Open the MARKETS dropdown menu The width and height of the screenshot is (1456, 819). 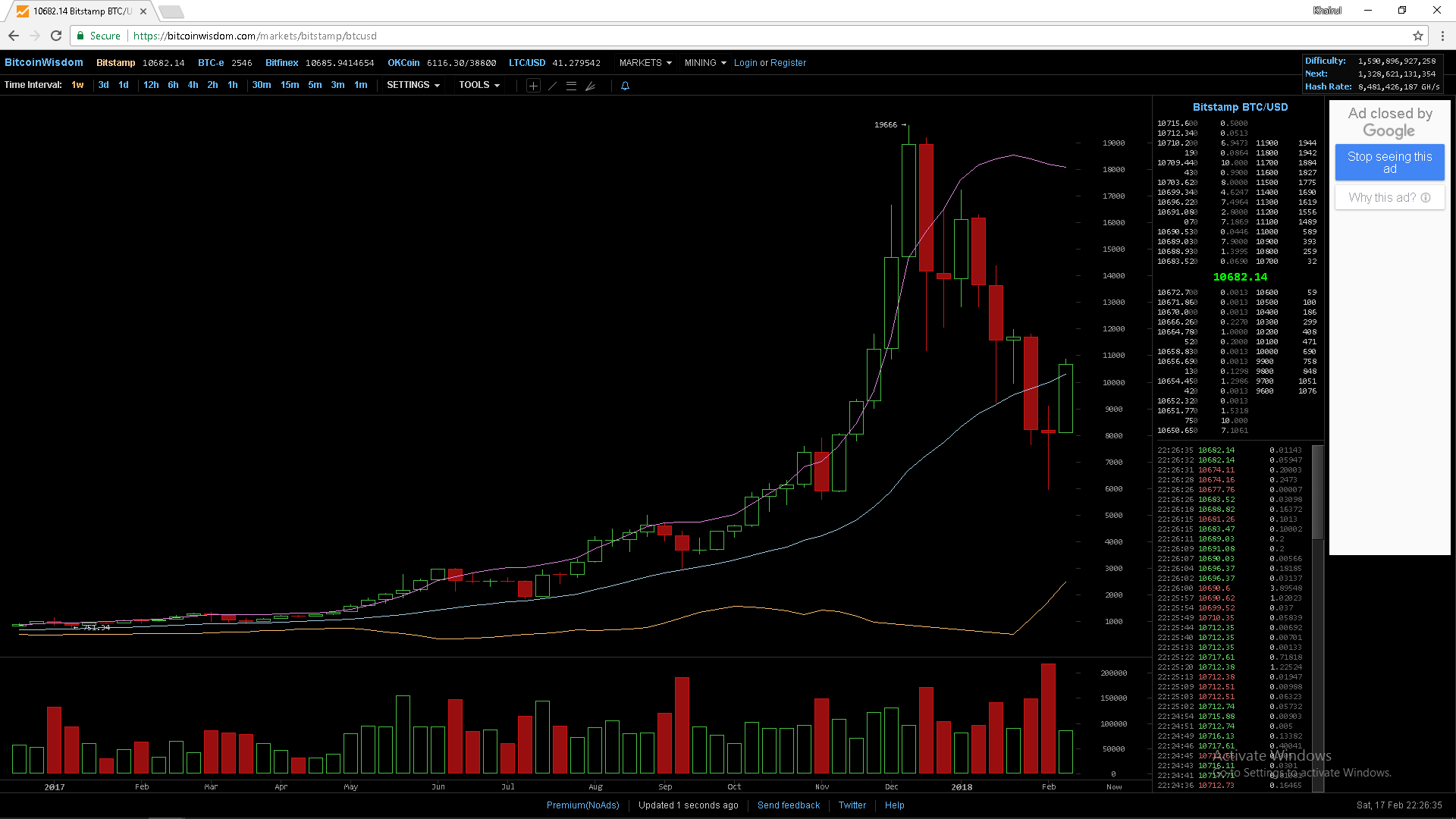pos(645,63)
